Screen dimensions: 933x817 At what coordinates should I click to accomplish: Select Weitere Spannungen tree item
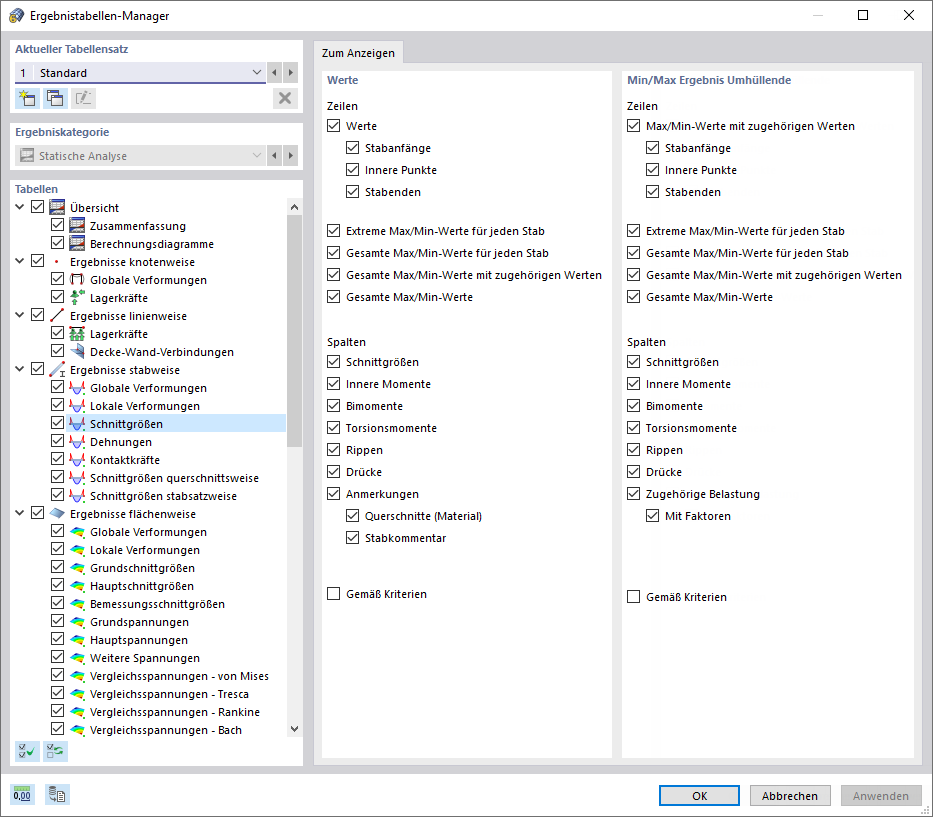(145, 658)
